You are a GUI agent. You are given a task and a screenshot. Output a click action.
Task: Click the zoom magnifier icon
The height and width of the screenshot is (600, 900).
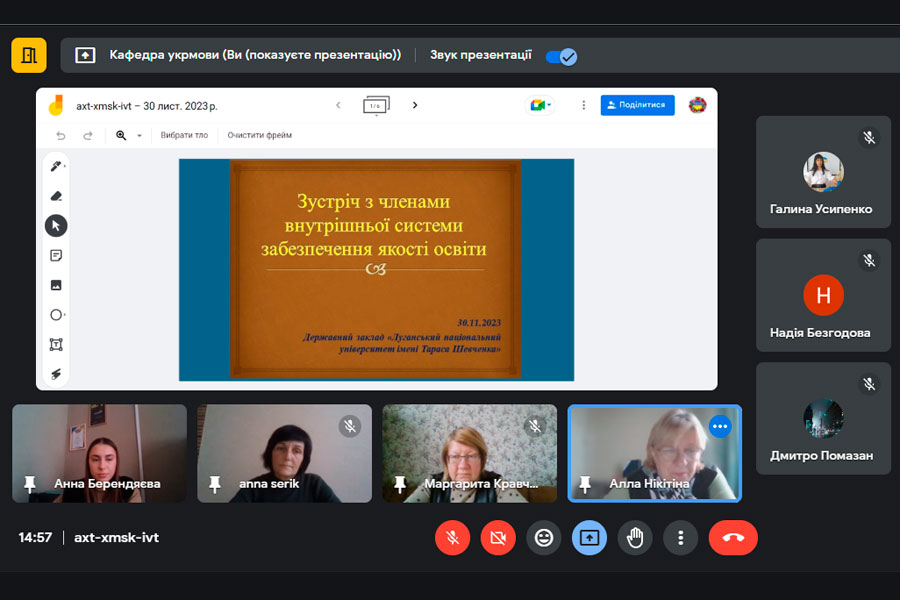121,136
